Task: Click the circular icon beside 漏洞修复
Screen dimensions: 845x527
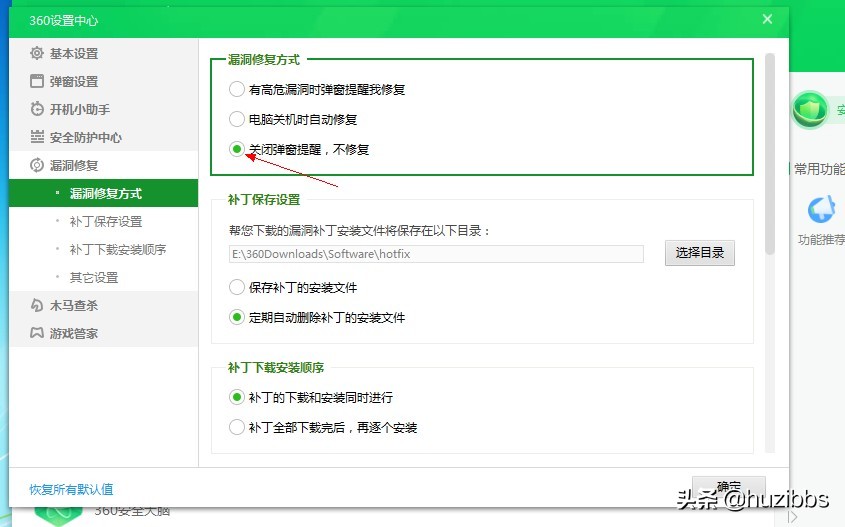Action: (37, 165)
